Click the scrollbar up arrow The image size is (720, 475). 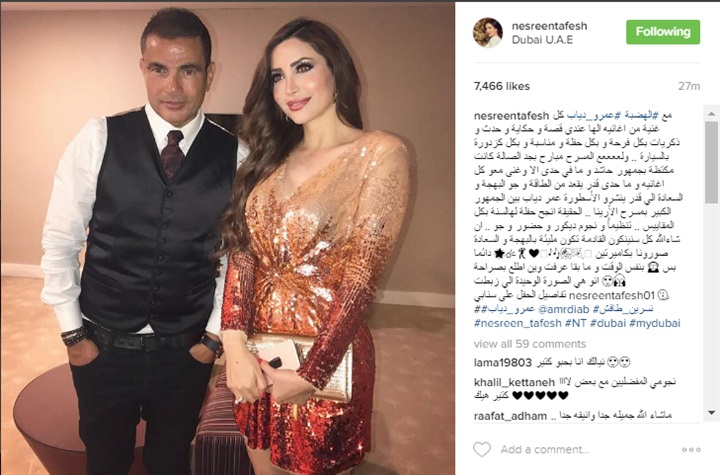[x=712, y=113]
